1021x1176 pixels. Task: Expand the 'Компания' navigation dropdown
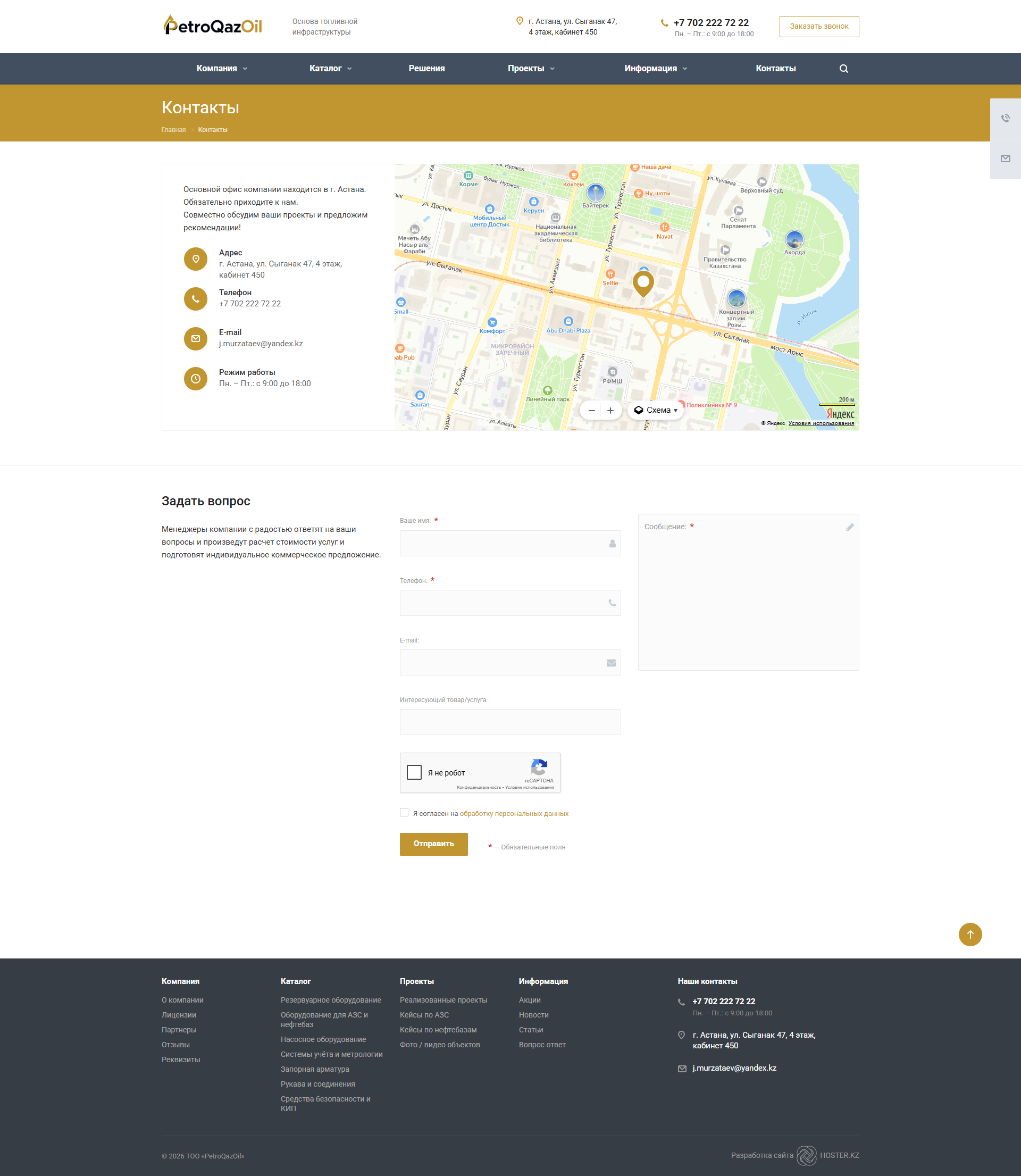click(222, 69)
